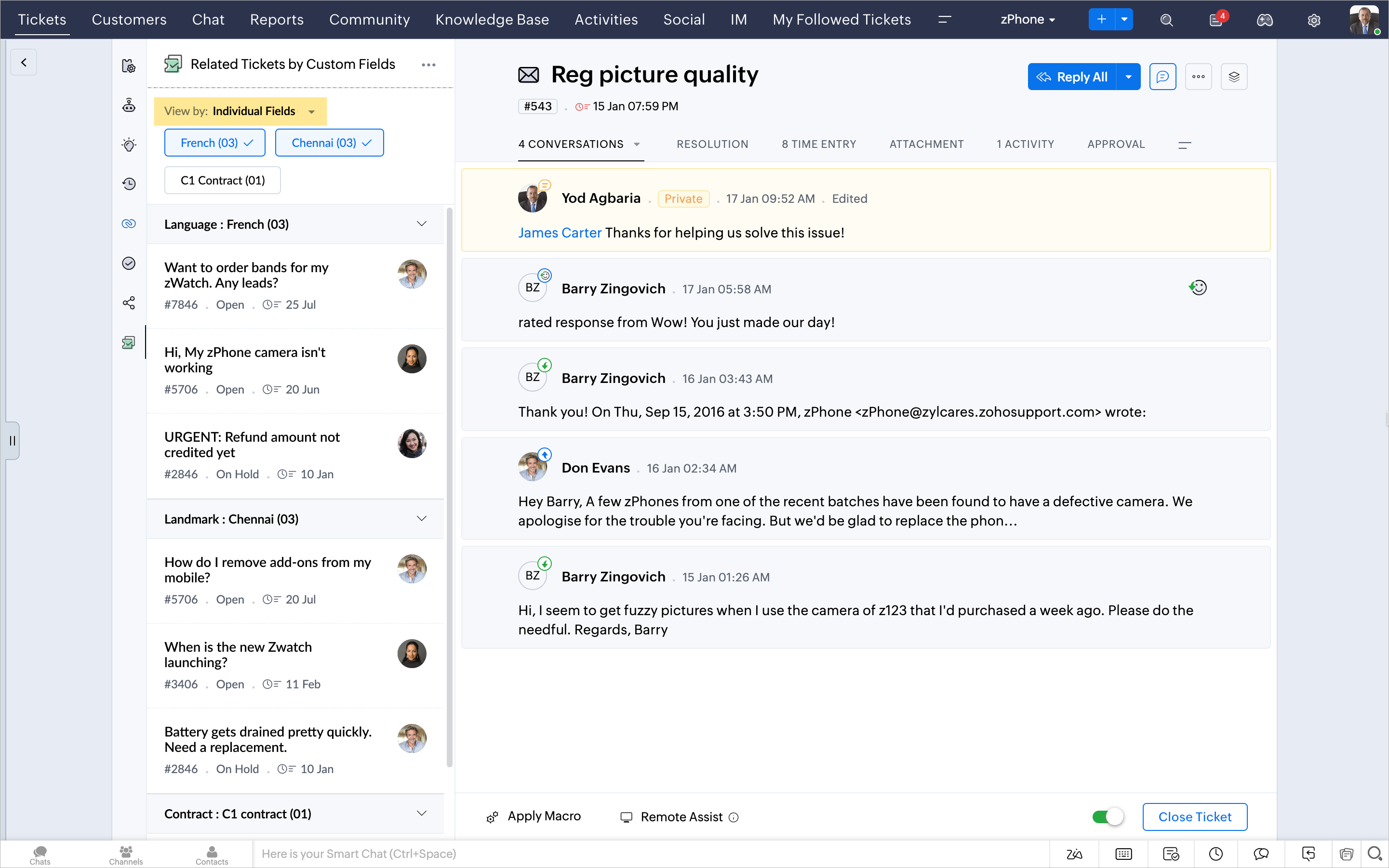Open the user profile avatar
The image size is (1389, 868).
pos(1364,20)
